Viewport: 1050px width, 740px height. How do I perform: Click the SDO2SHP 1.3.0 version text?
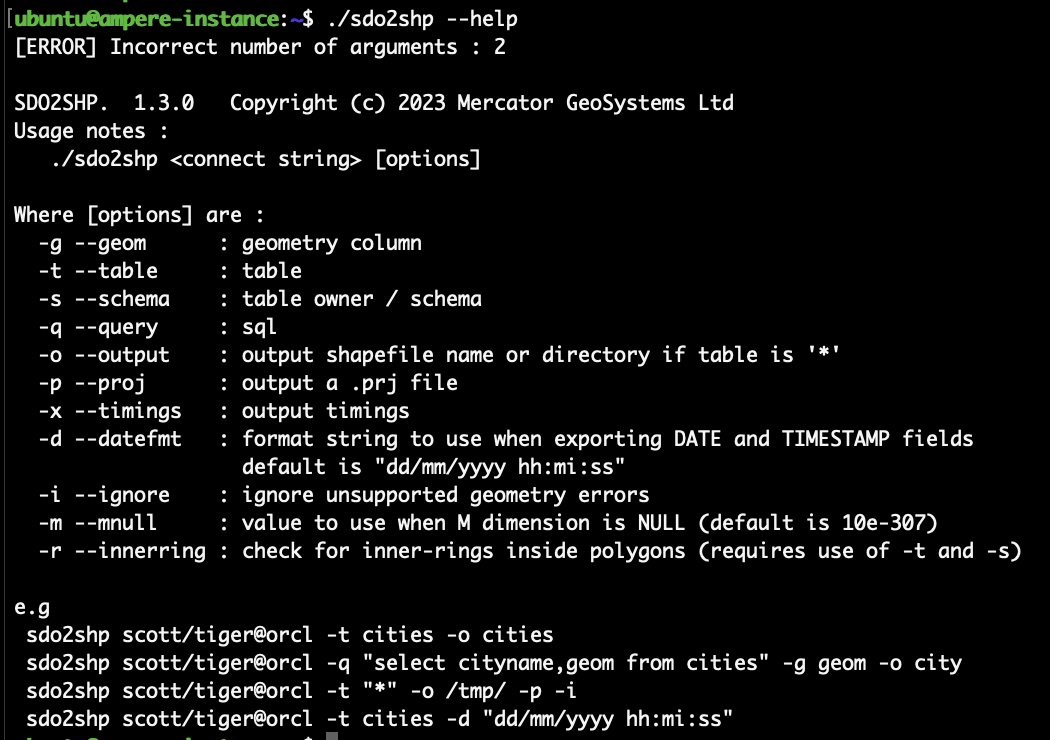[104, 102]
